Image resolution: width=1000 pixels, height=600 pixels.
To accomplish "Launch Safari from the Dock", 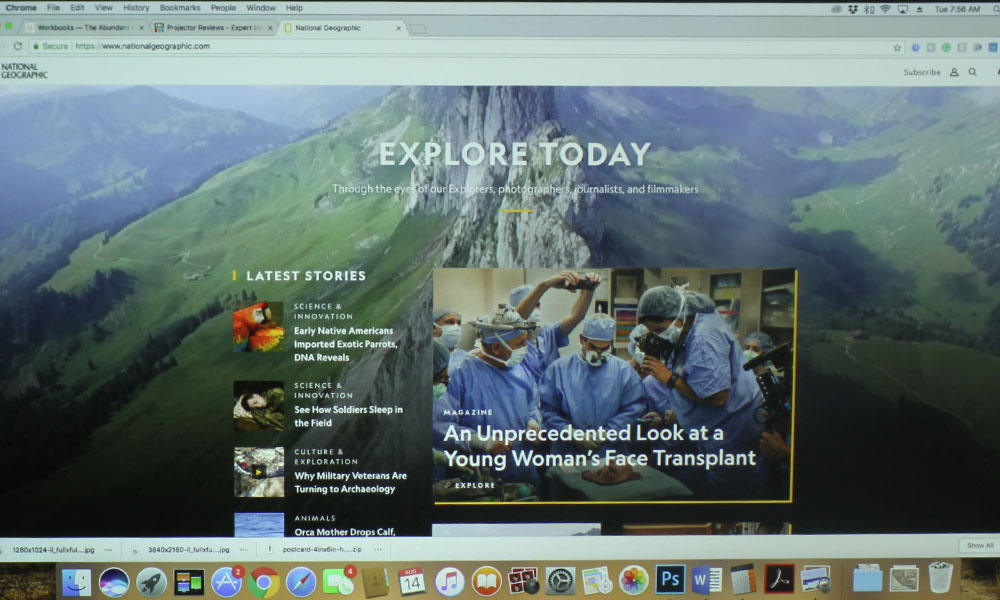I will (x=300, y=582).
